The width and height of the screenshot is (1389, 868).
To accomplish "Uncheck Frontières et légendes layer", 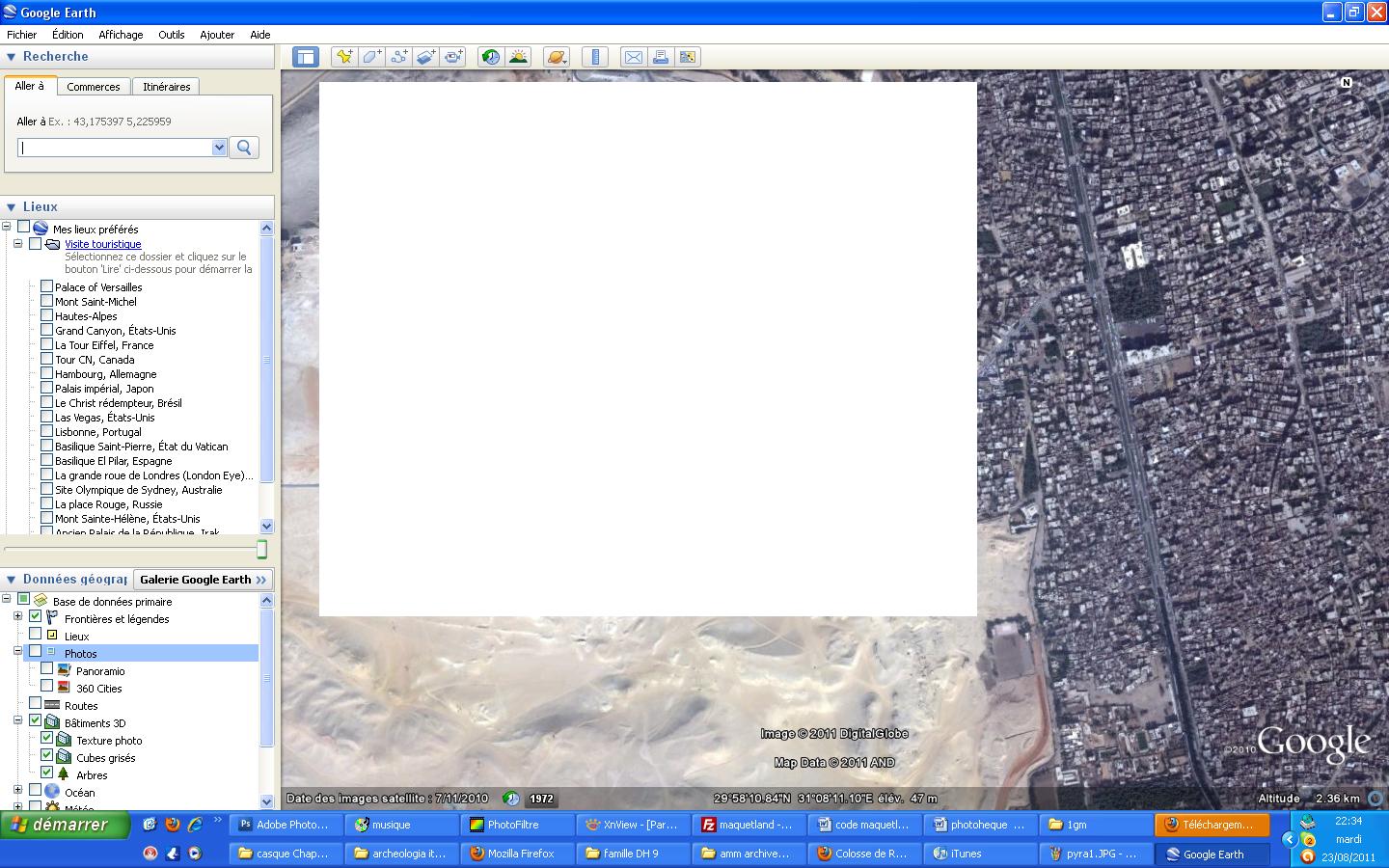I will click(x=36, y=617).
